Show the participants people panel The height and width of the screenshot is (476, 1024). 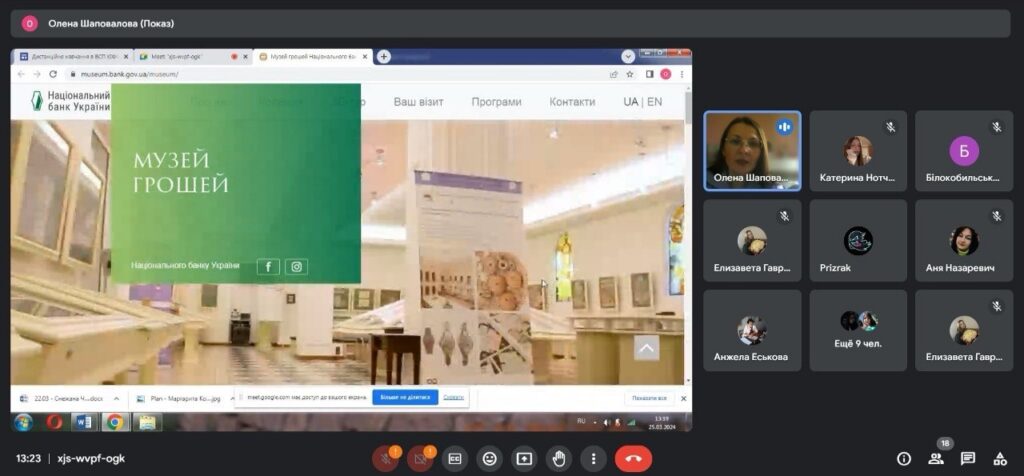936,458
